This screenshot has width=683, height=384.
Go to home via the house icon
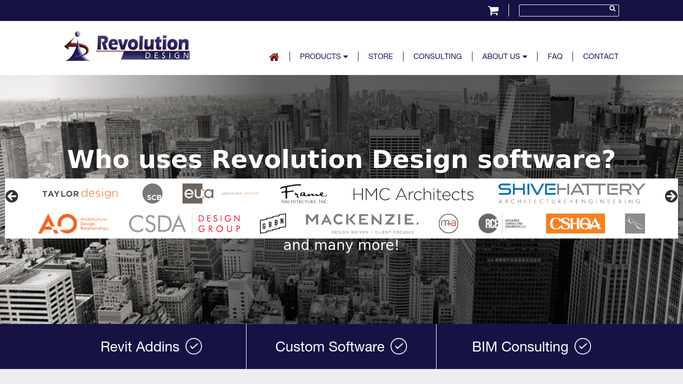(274, 57)
